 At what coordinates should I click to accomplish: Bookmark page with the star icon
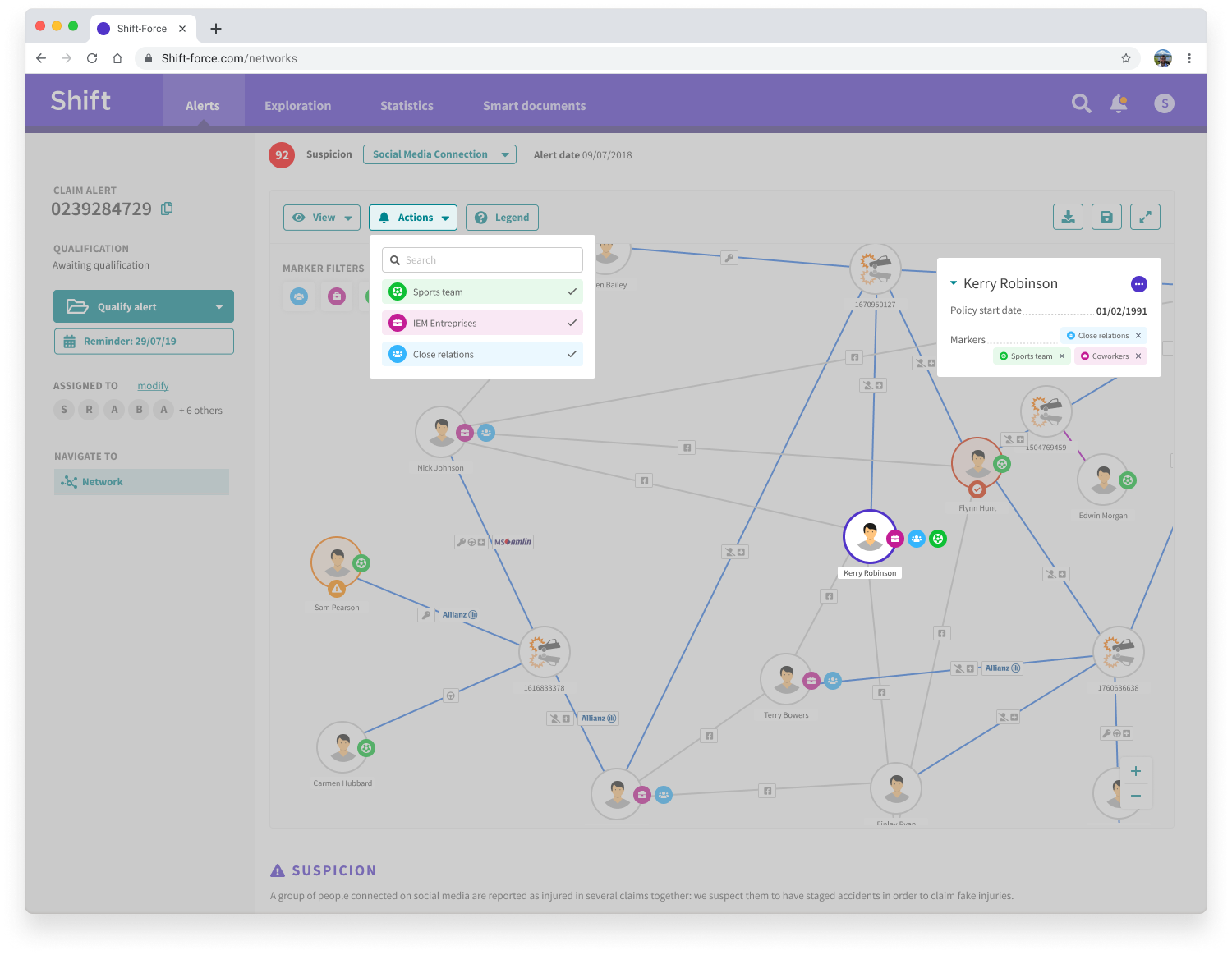click(1126, 58)
